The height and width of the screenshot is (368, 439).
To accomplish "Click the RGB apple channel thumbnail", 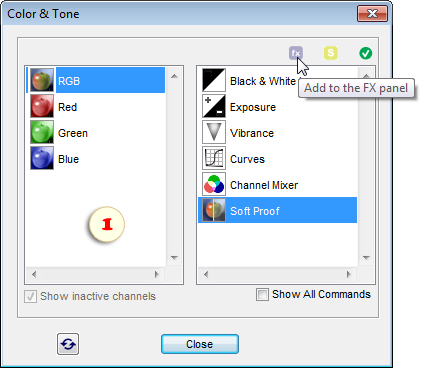I will pos(42,80).
